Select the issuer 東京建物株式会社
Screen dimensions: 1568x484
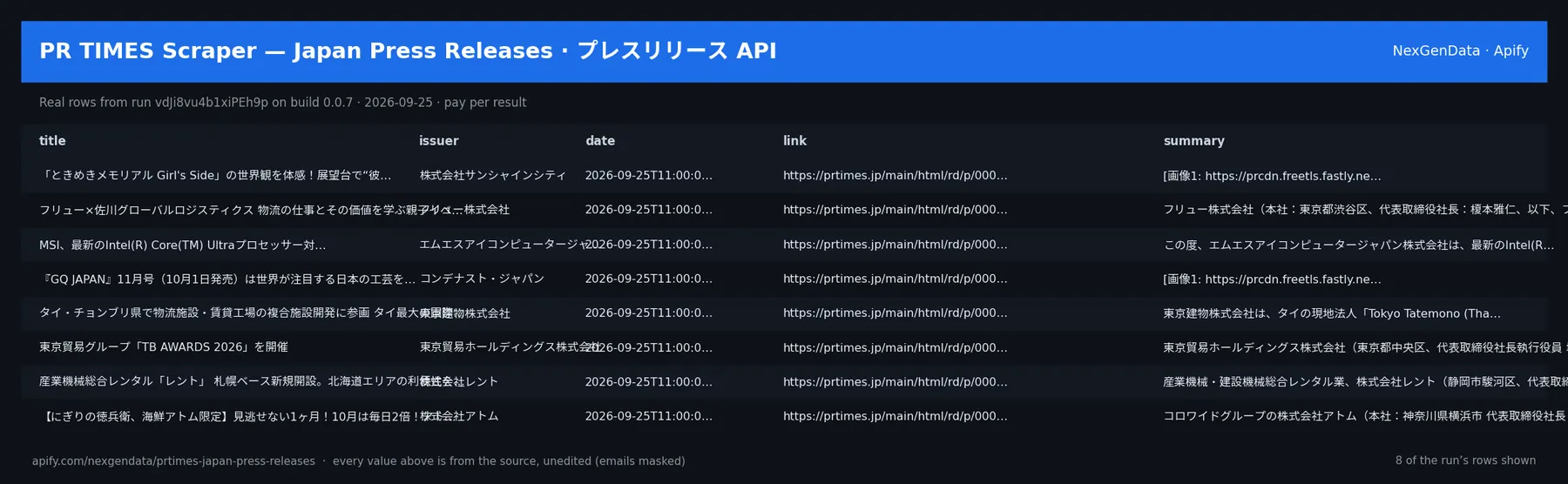pyautogui.click(x=465, y=313)
